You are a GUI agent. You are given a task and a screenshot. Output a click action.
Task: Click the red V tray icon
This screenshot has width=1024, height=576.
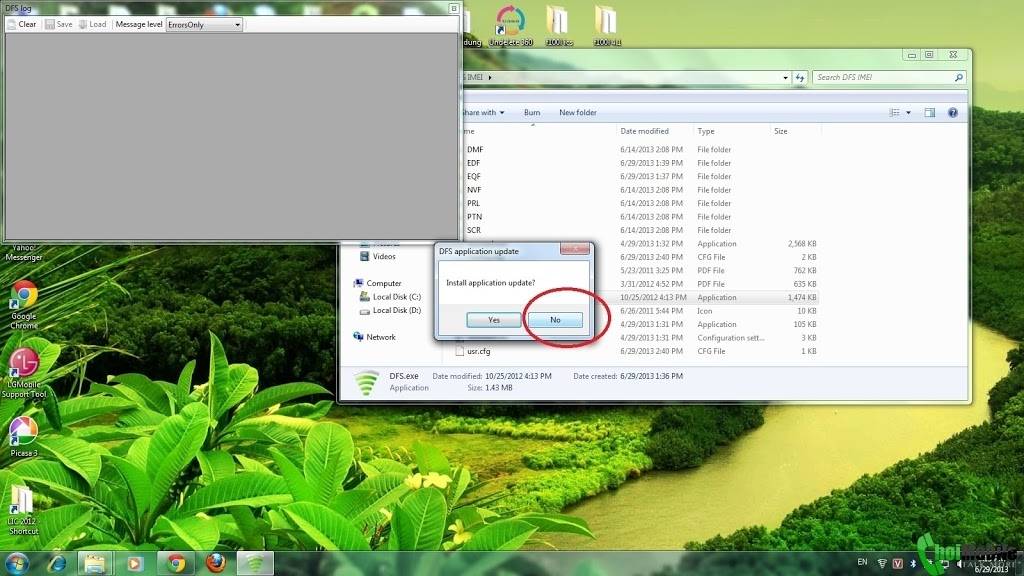(897, 564)
